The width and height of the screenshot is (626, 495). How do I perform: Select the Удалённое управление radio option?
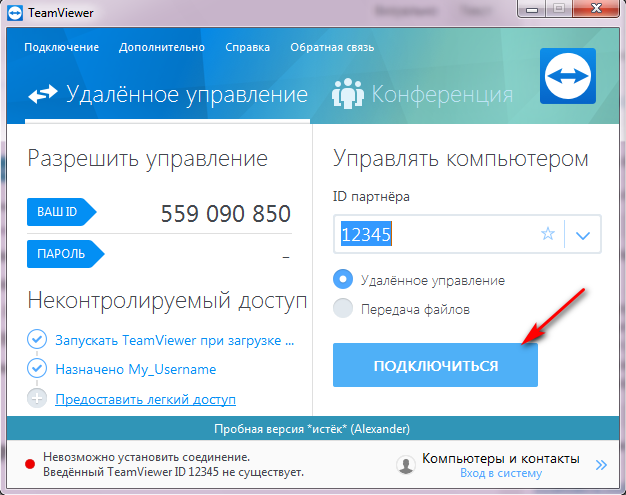point(343,279)
